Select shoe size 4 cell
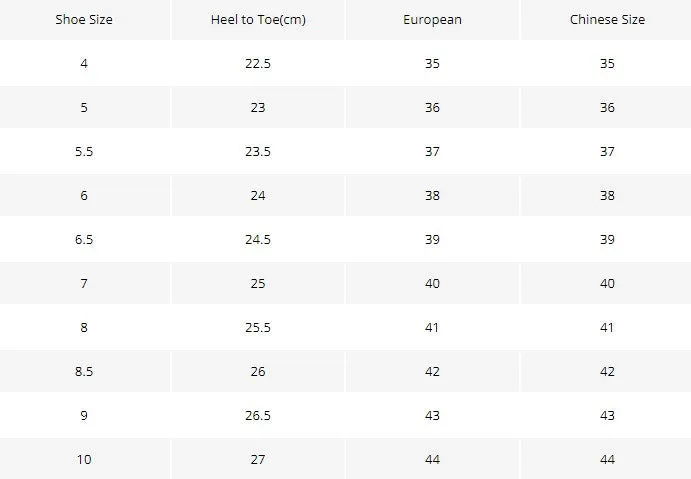691x479 pixels. (84, 63)
